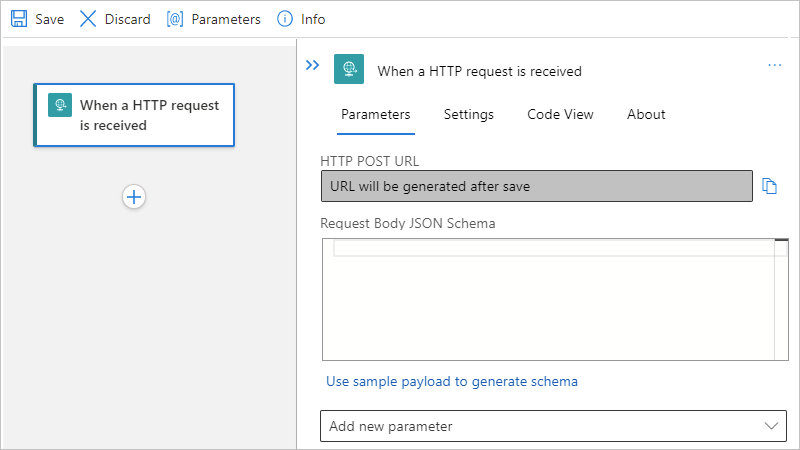Collapse the details panel with double chevron
The image size is (800, 450).
coord(313,66)
